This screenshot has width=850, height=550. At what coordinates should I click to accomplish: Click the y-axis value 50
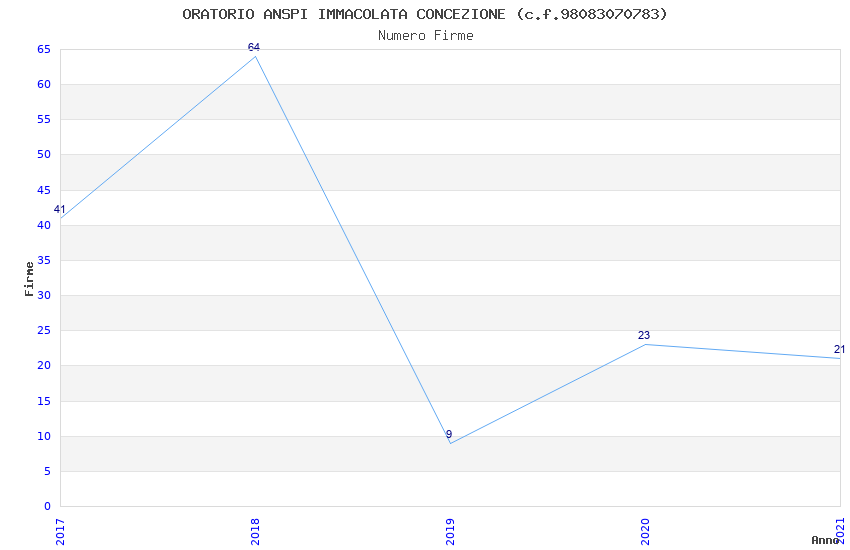click(x=44, y=154)
